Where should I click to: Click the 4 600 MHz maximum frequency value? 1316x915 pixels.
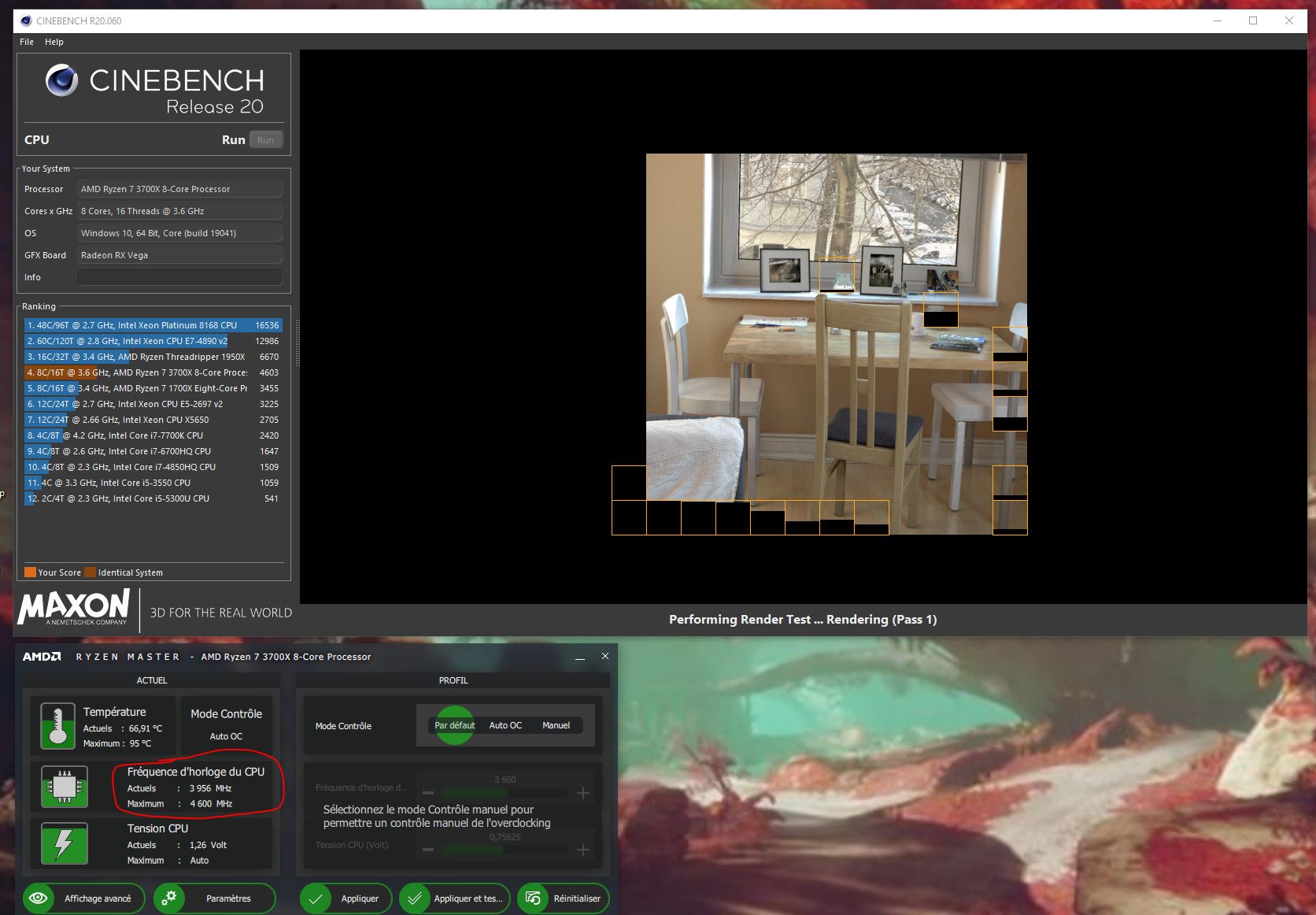[x=211, y=804]
